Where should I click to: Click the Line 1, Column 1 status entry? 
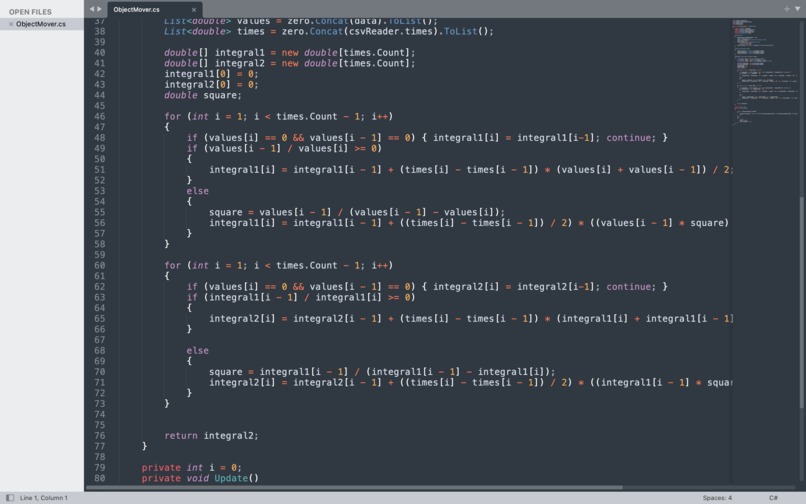tap(44, 497)
